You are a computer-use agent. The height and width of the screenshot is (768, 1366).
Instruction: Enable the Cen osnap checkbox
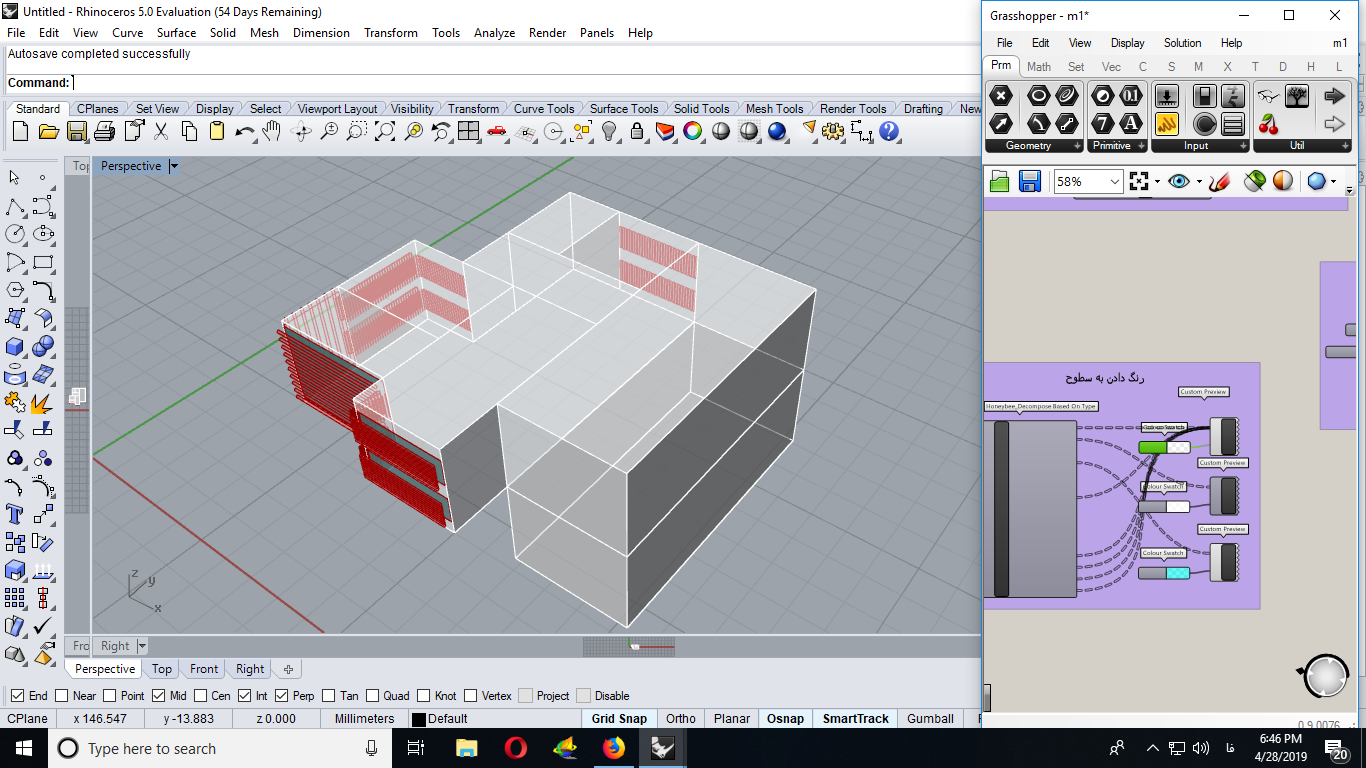[201, 696]
